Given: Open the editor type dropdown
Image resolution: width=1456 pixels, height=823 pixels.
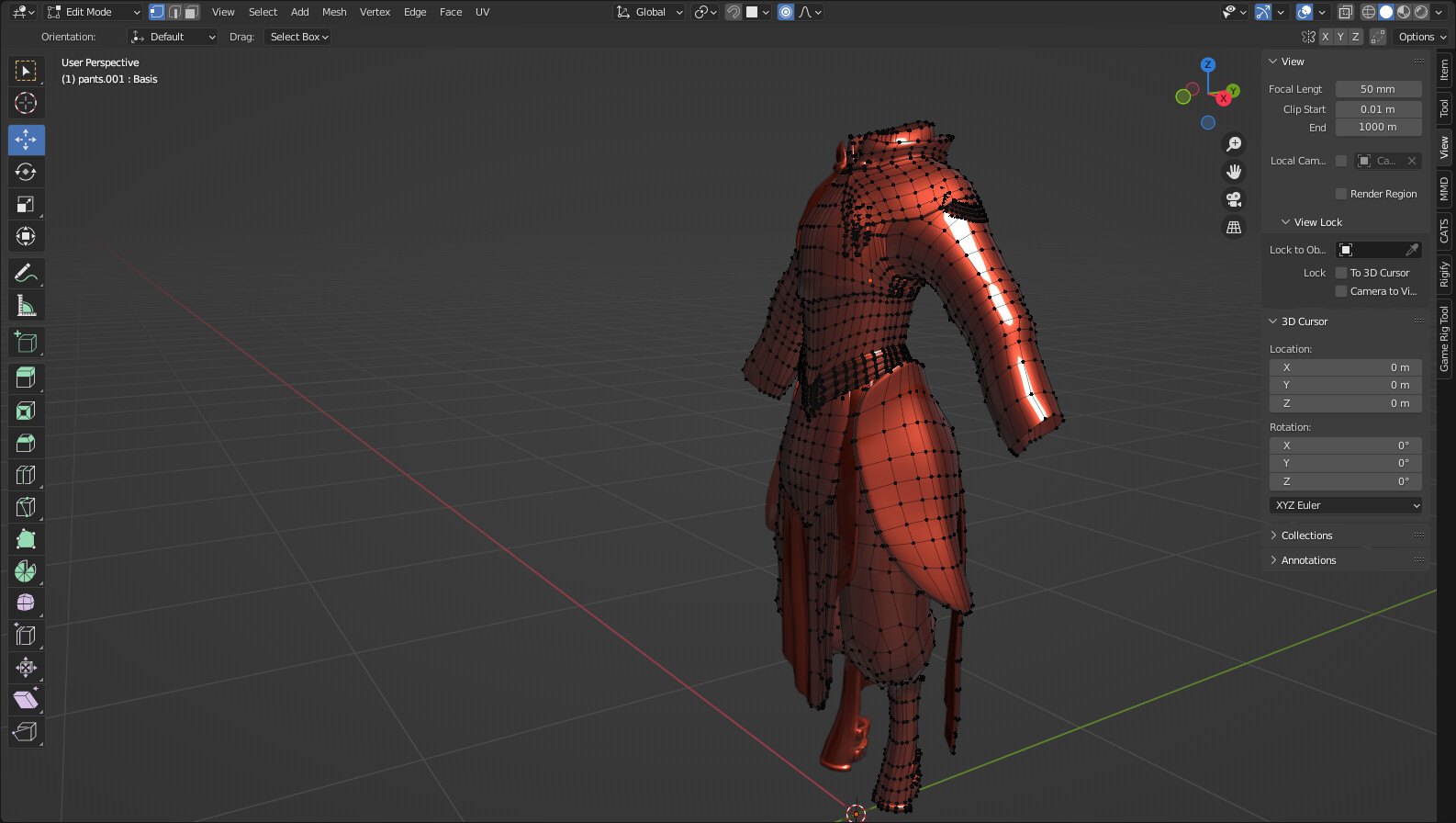Looking at the screenshot, I should (x=23, y=12).
